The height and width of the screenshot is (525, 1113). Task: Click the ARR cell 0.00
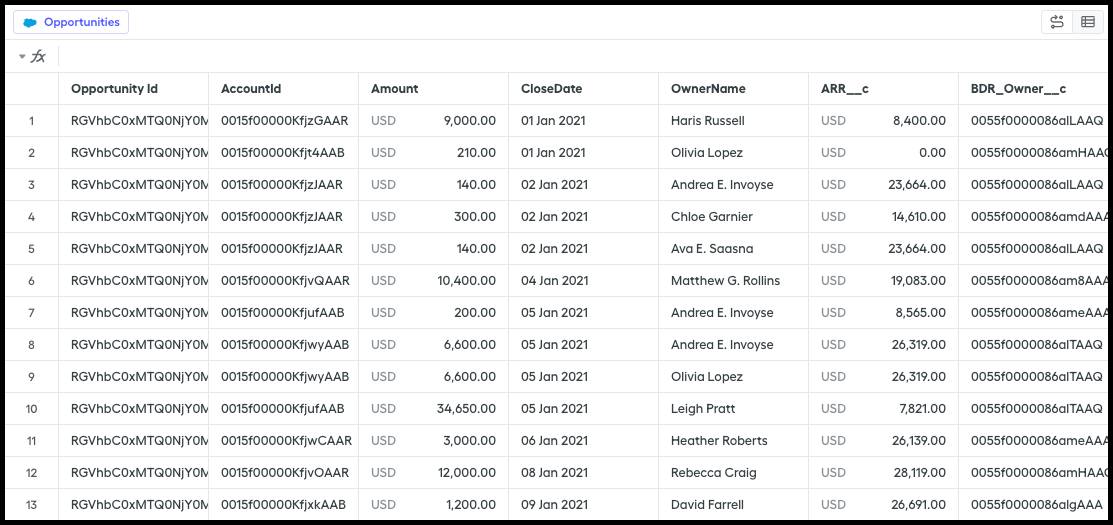point(884,153)
